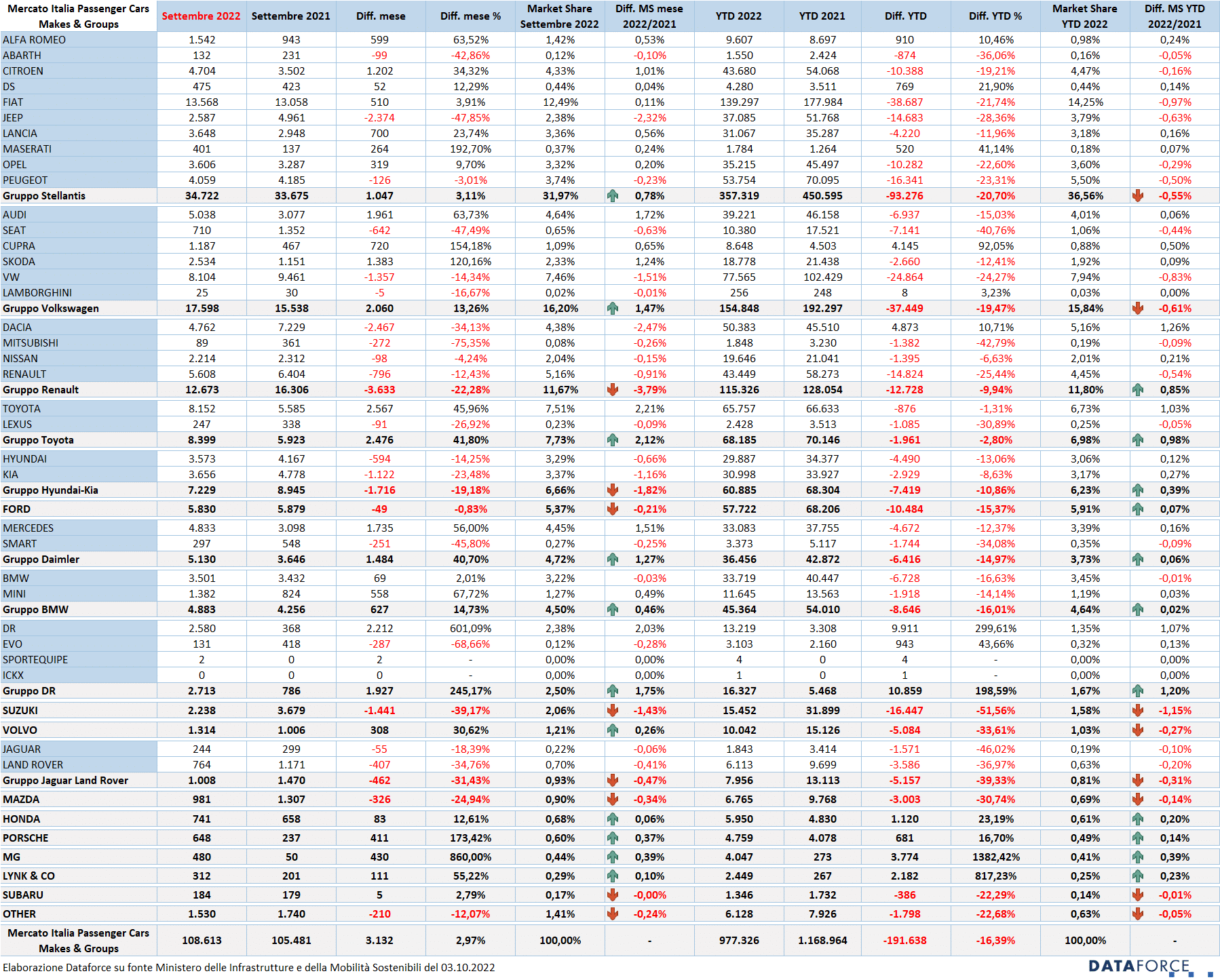
Task: Click the red down arrow in Gruppo Jaguar Land Rover monthly column
Action: (x=613, y=781)
